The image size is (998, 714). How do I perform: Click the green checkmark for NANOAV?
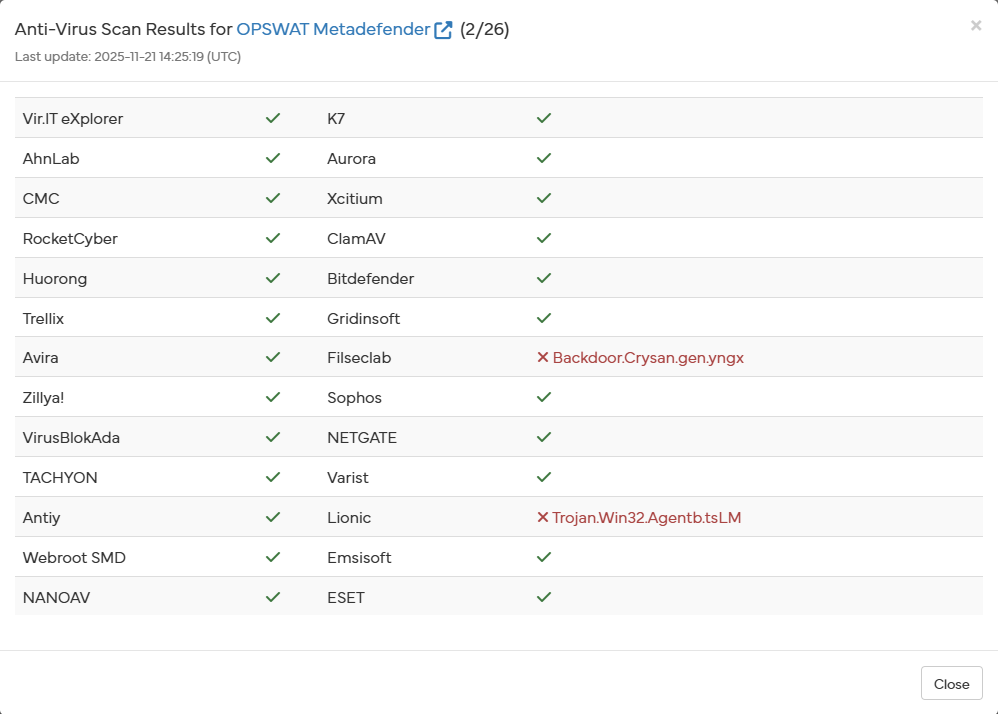pyautogui.click(x=272, y=598)
